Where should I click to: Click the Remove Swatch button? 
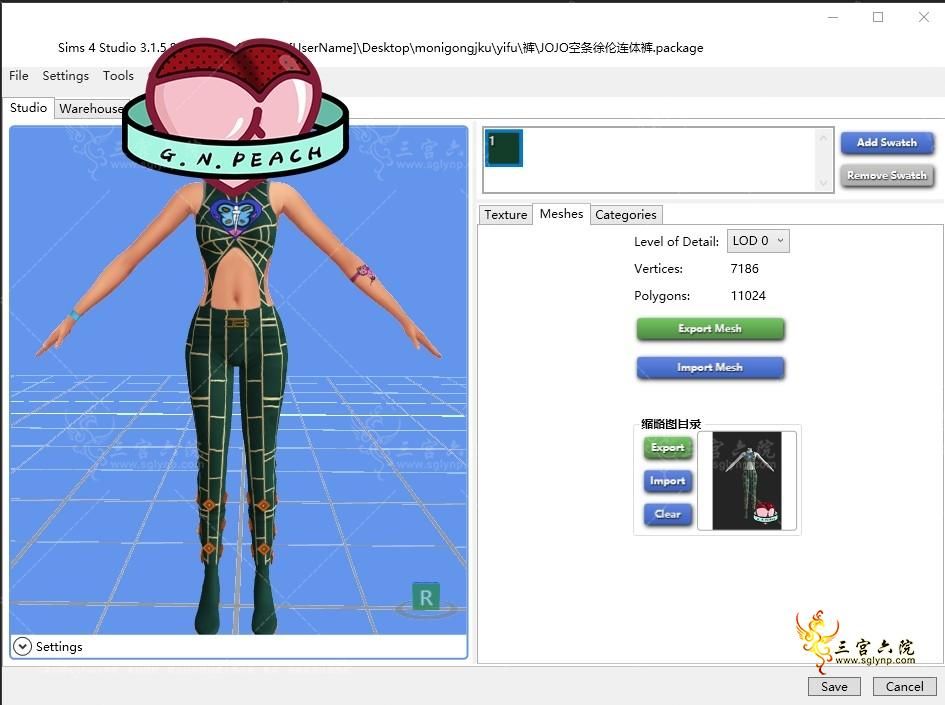click(x=887, y=175)
